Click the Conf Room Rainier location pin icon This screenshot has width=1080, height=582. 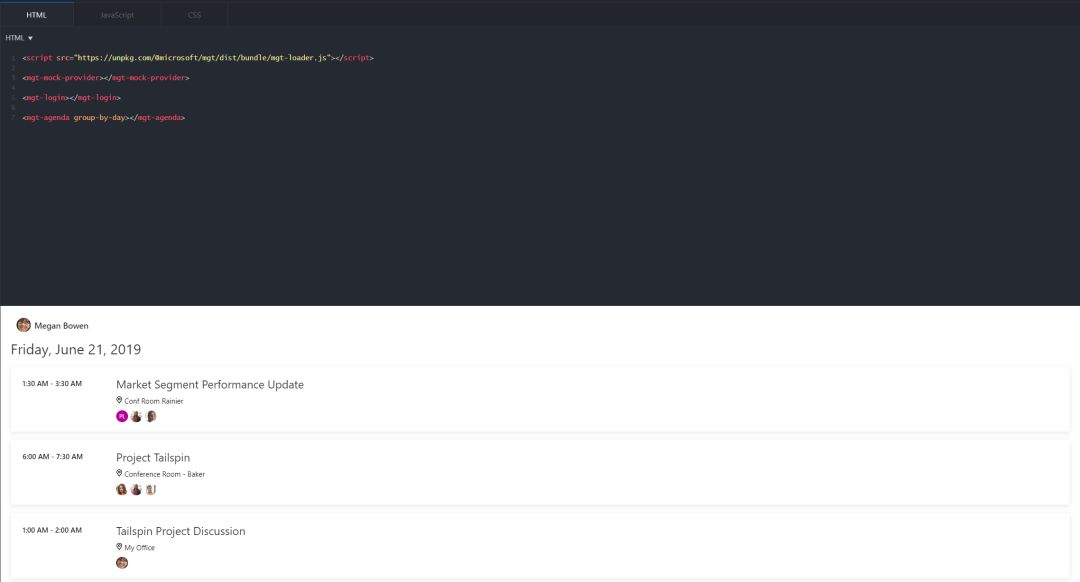coord(119,400)
